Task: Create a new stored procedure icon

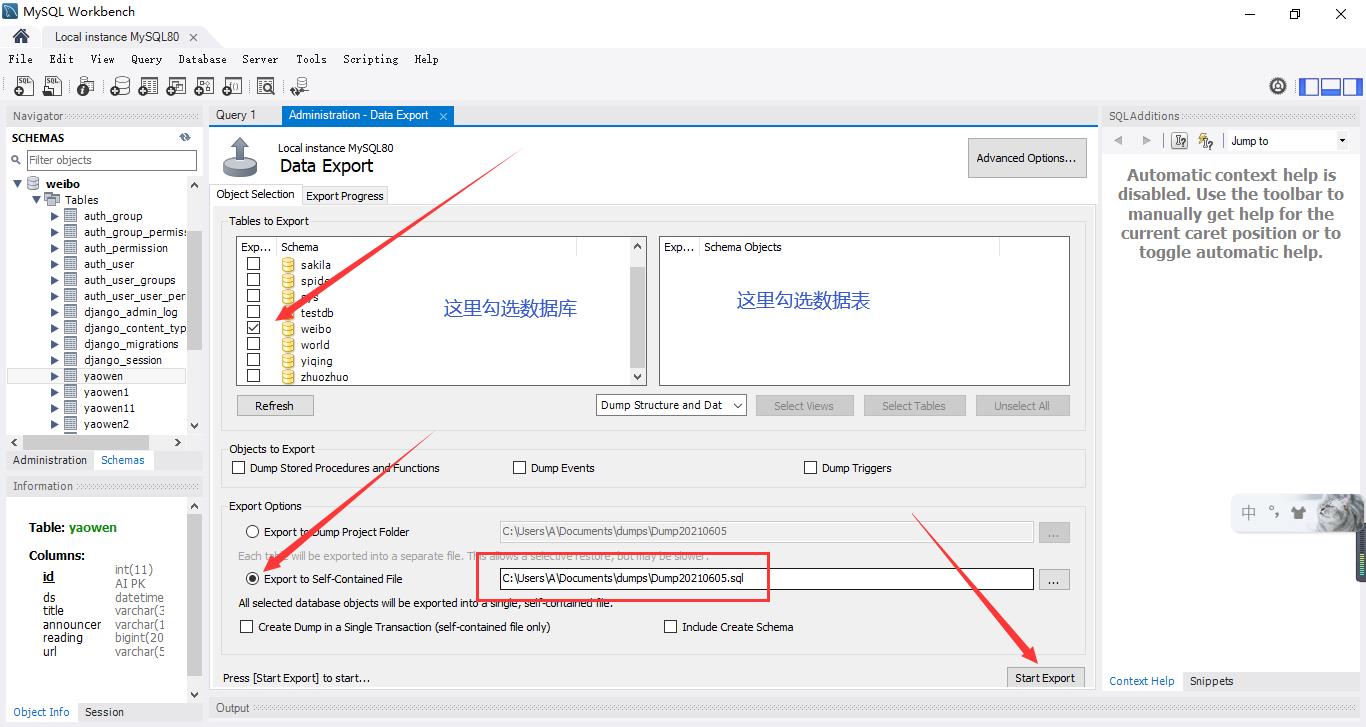Action: [x=204, y=87]
